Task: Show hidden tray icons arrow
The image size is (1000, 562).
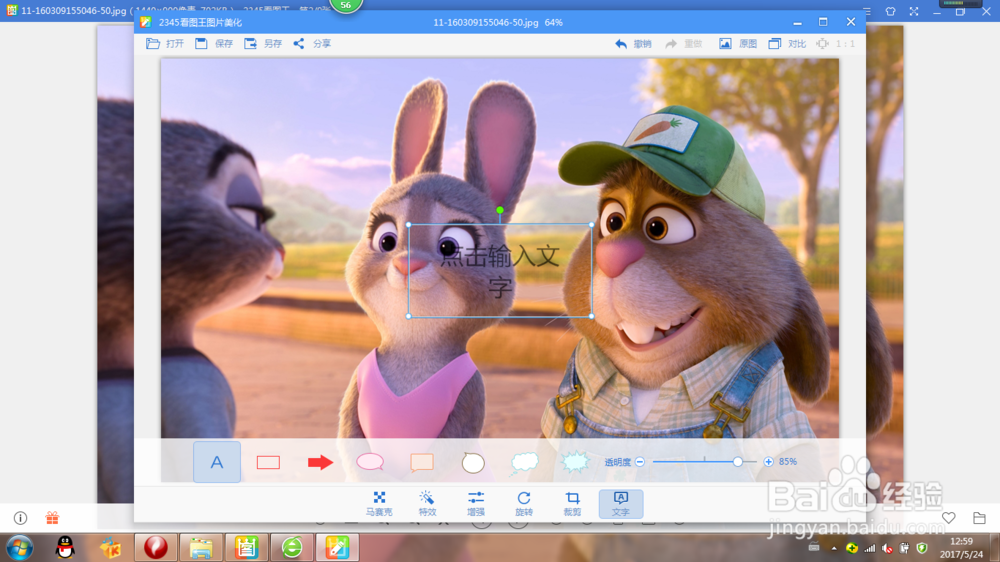Action: pos(834,548)
